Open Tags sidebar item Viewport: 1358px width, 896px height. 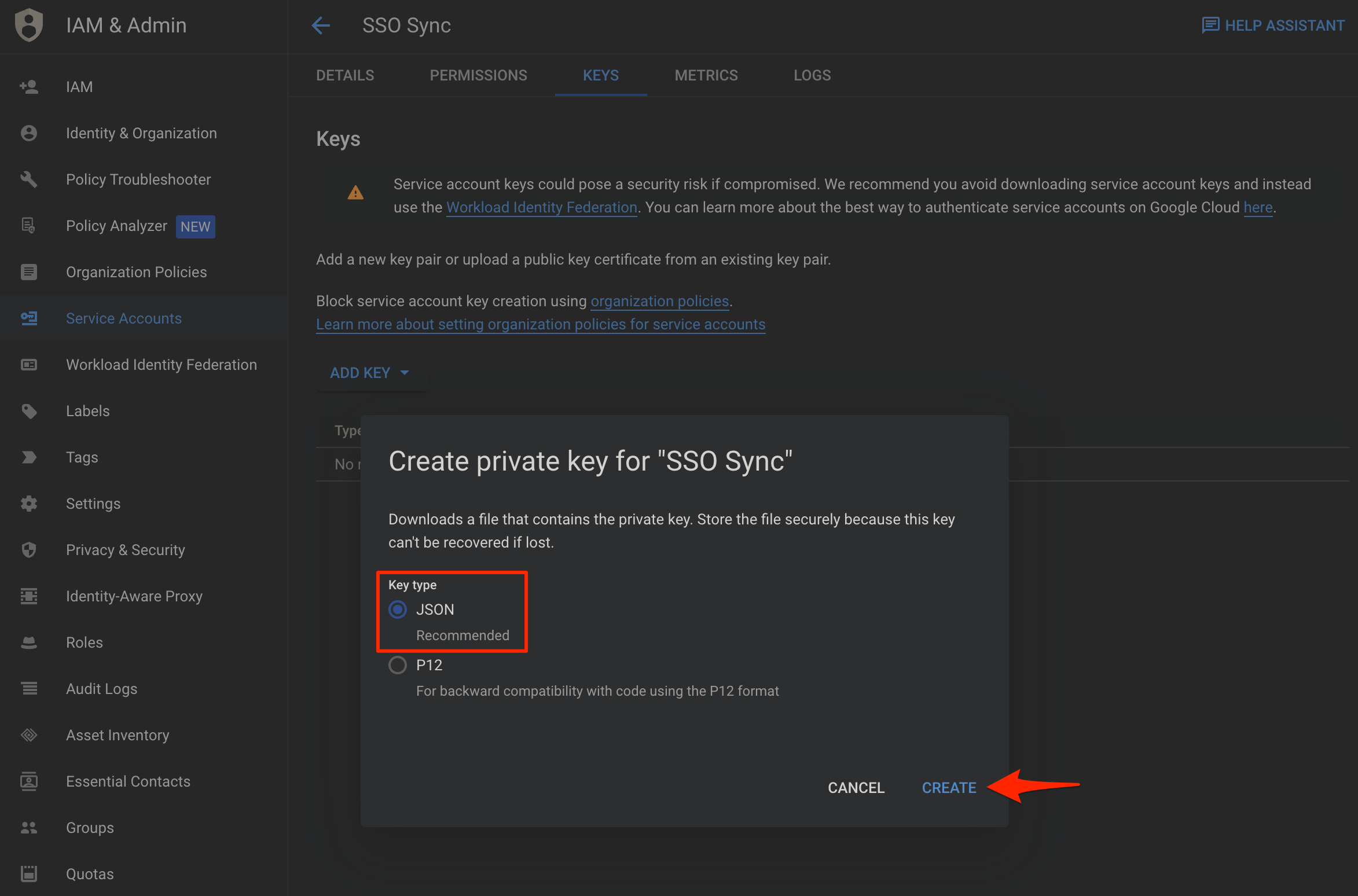click(x=144, y=457)
